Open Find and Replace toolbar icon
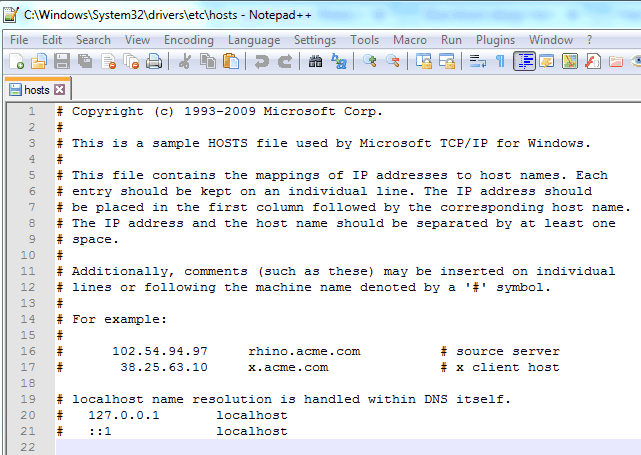 coord(338,61)
